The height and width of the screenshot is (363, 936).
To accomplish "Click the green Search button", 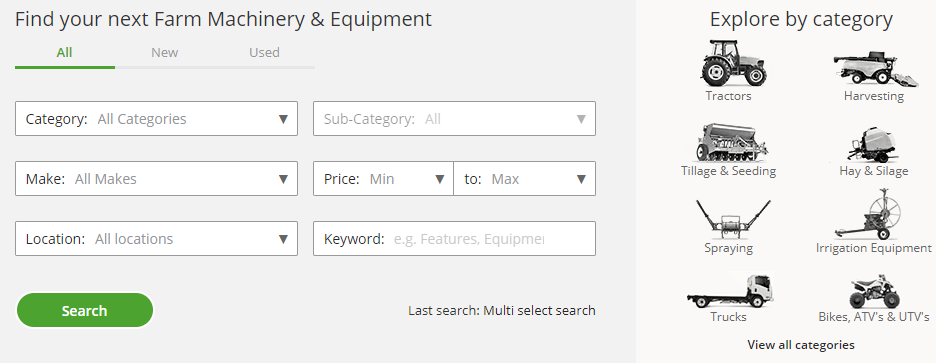I will point(85,310).
